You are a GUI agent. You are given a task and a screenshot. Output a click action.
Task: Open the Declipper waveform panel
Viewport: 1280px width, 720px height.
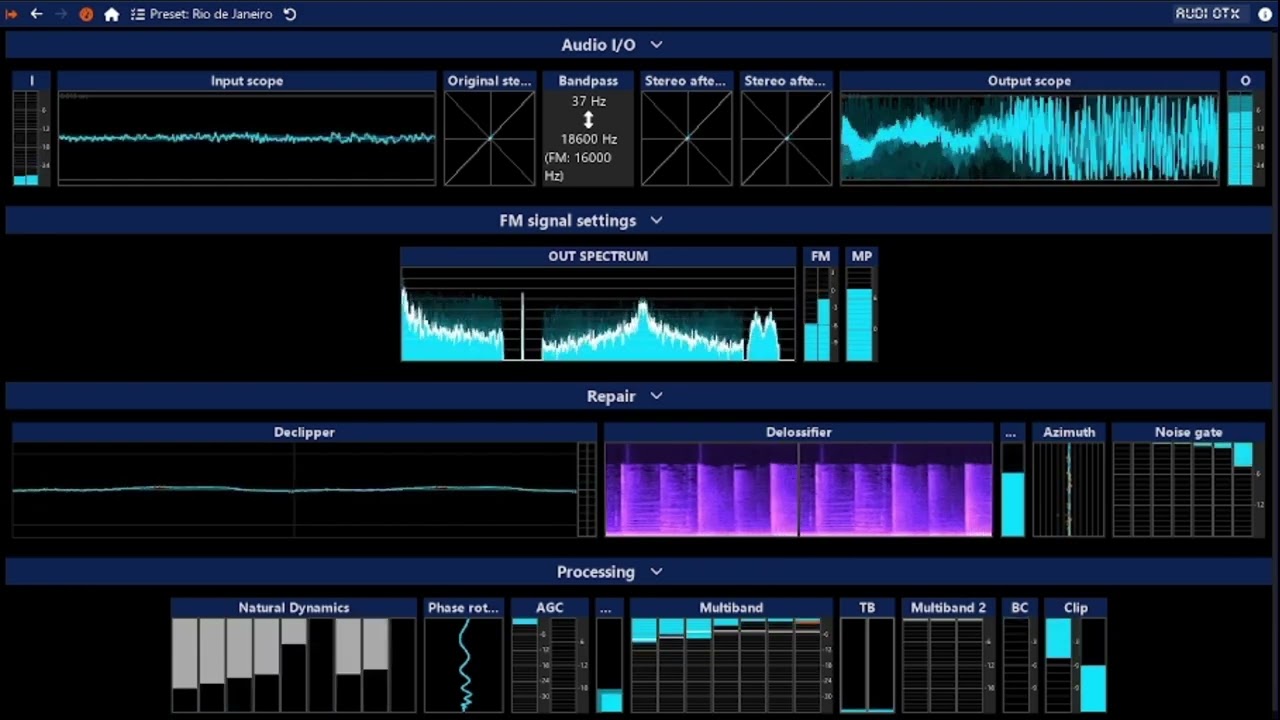tap(304, 480)
